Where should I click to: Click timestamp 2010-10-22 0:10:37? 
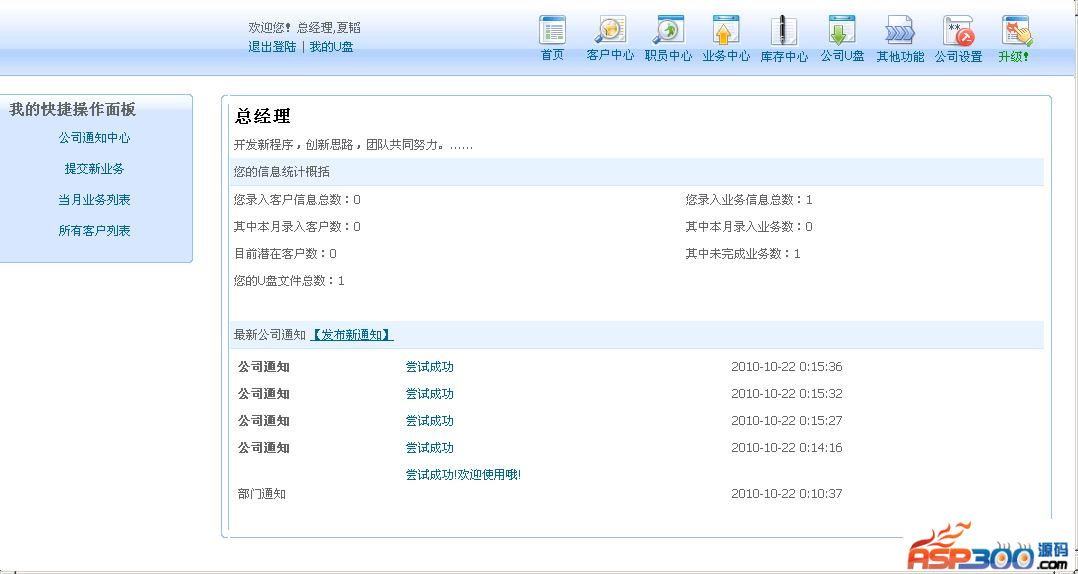pos(786,494)
